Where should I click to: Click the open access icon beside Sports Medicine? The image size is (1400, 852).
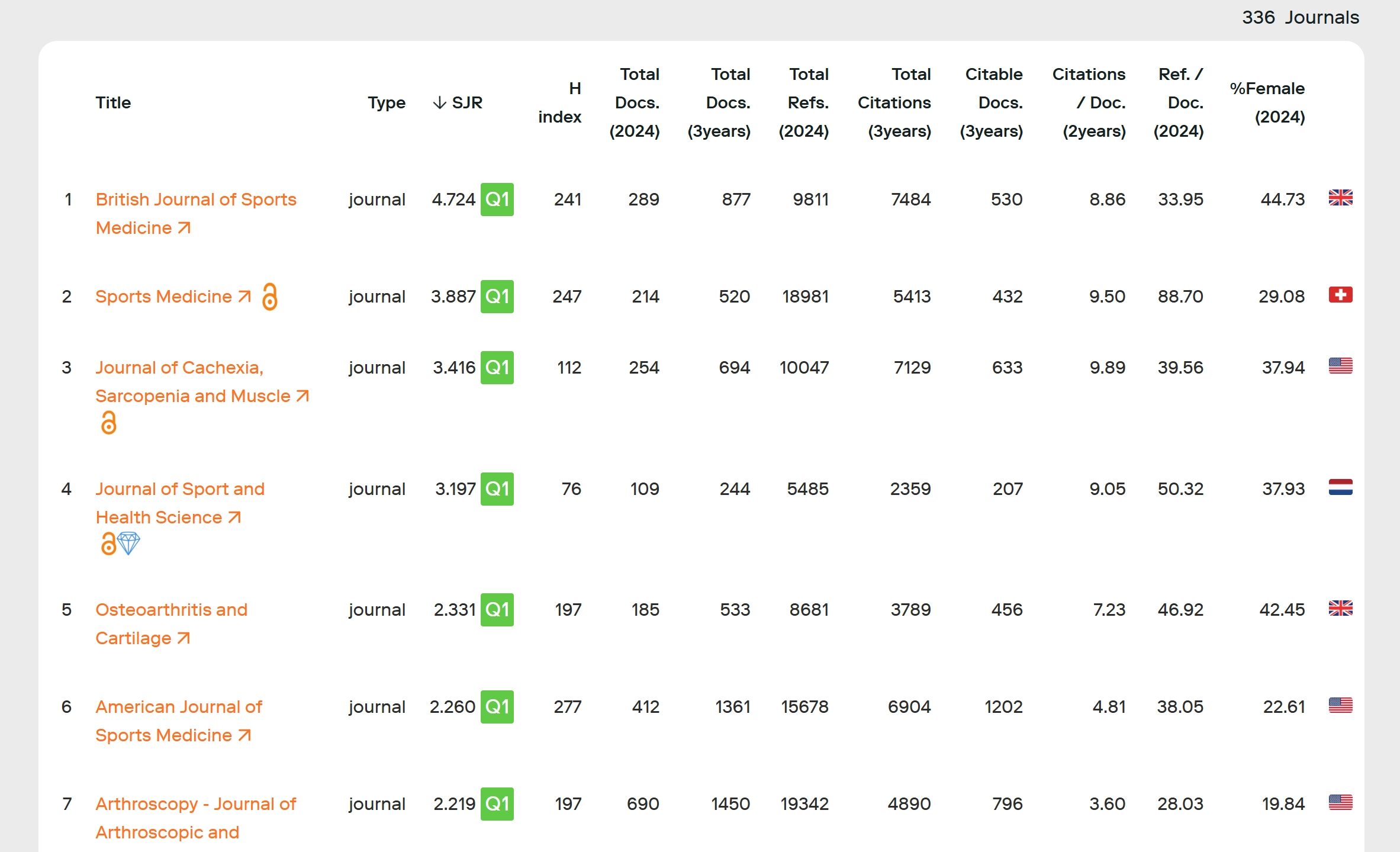[270, 297]
